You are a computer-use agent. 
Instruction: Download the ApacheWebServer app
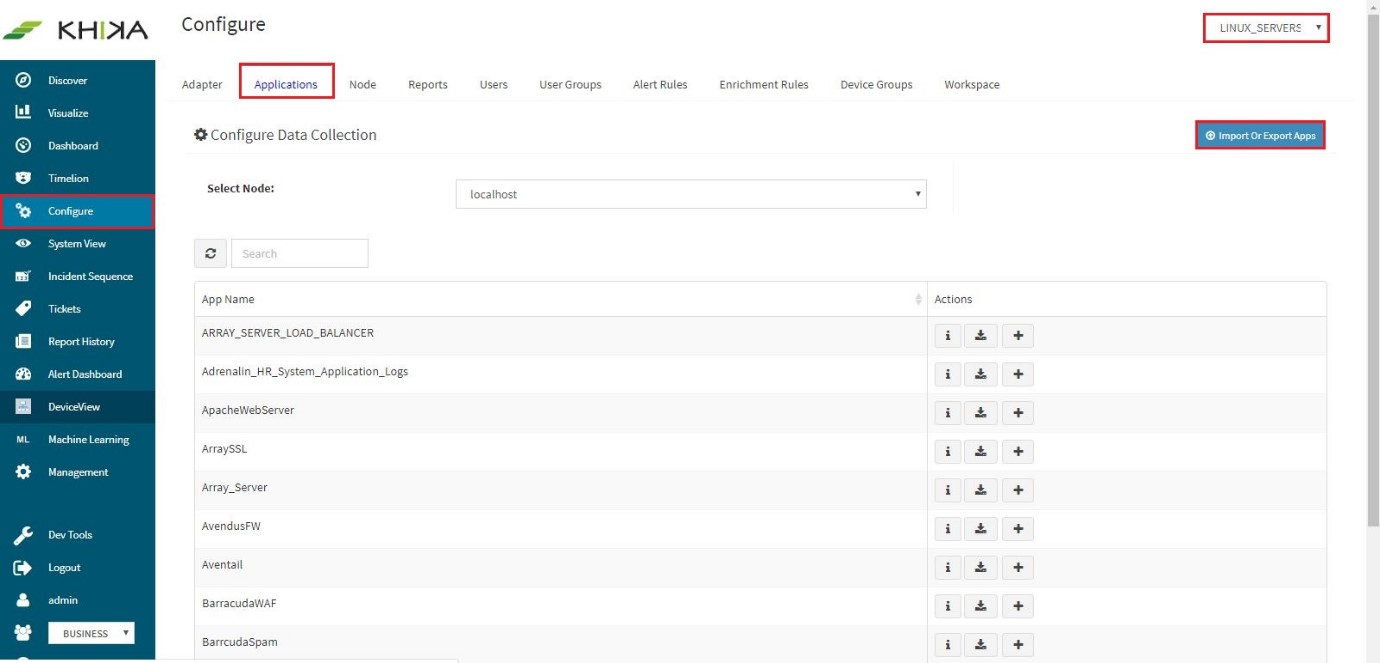(981, 413)
